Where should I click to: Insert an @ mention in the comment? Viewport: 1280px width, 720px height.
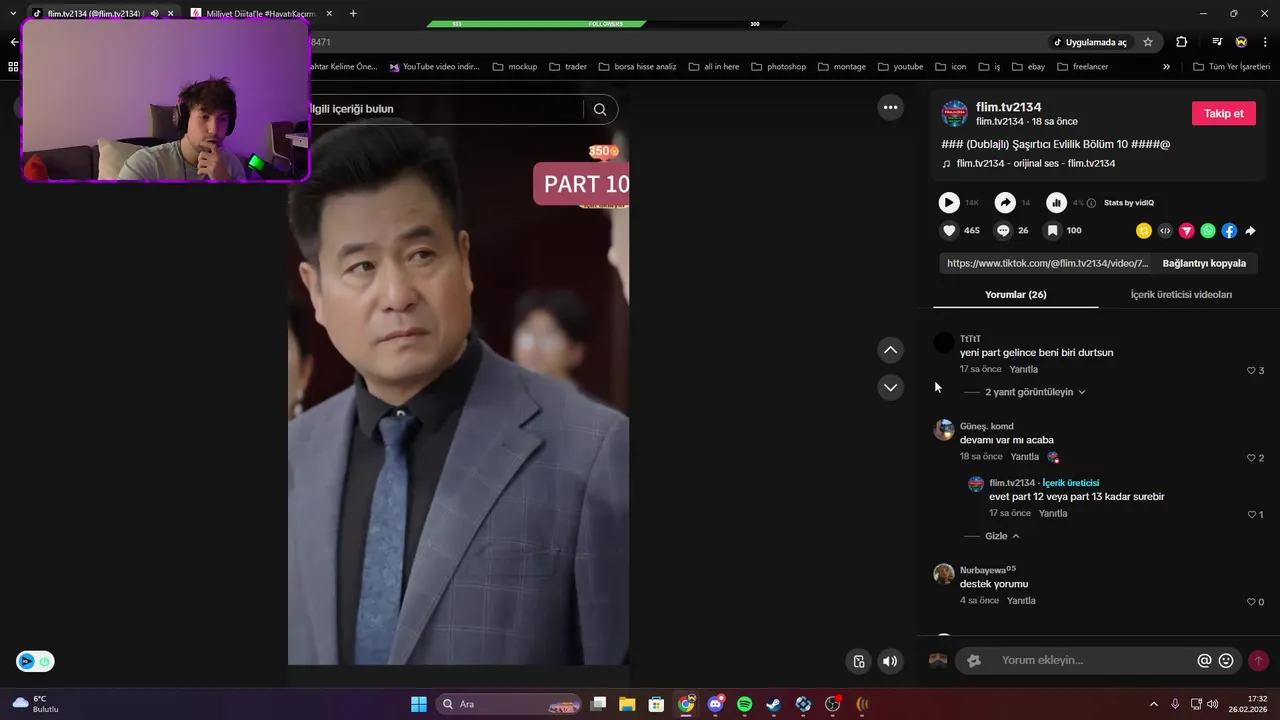click(1204, 661)
